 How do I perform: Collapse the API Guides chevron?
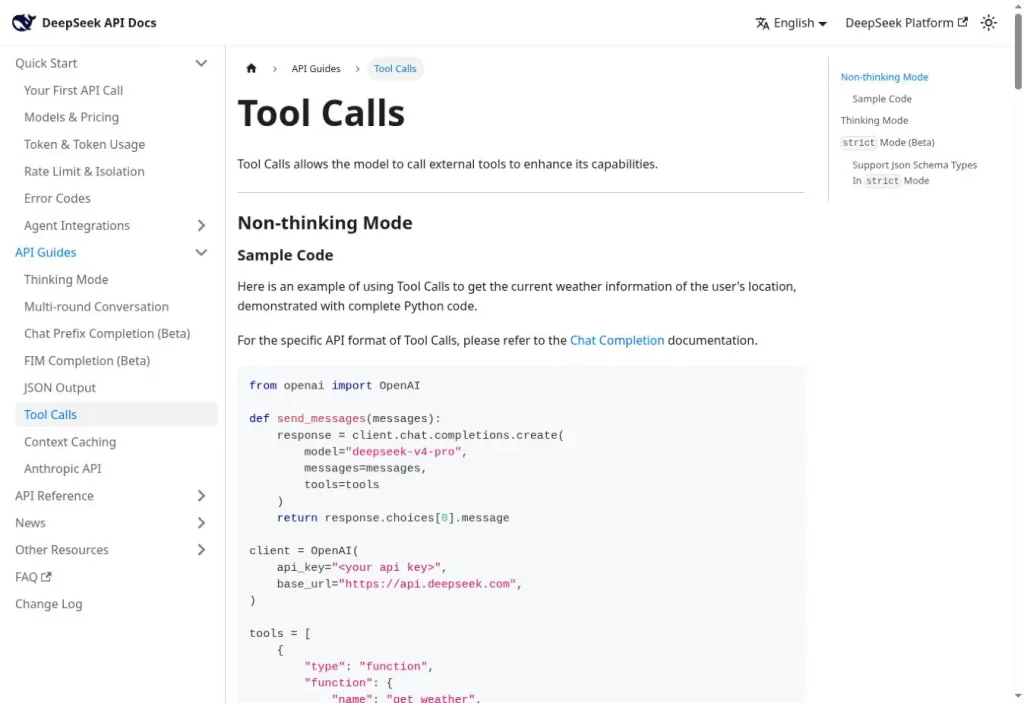point(201,252)
